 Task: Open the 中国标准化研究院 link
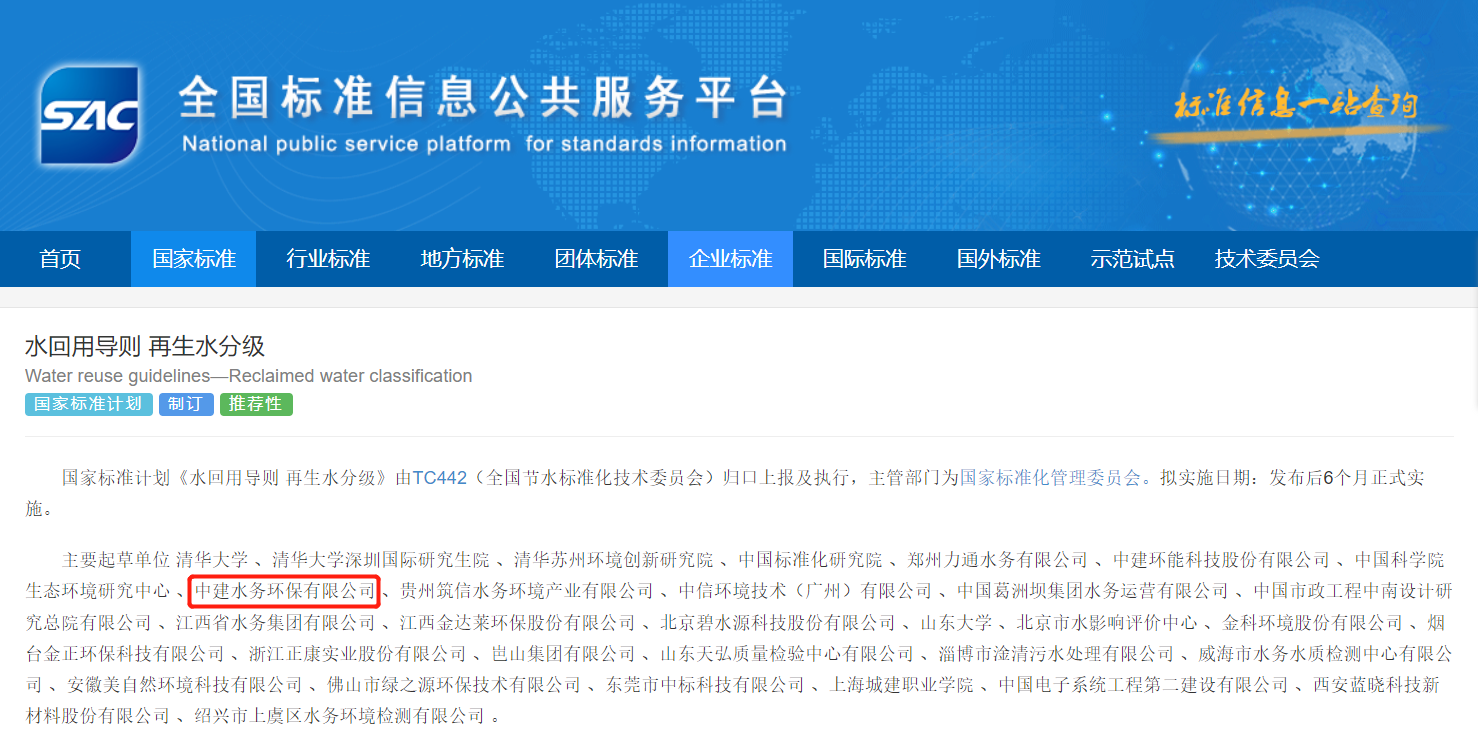pos(811,559)
